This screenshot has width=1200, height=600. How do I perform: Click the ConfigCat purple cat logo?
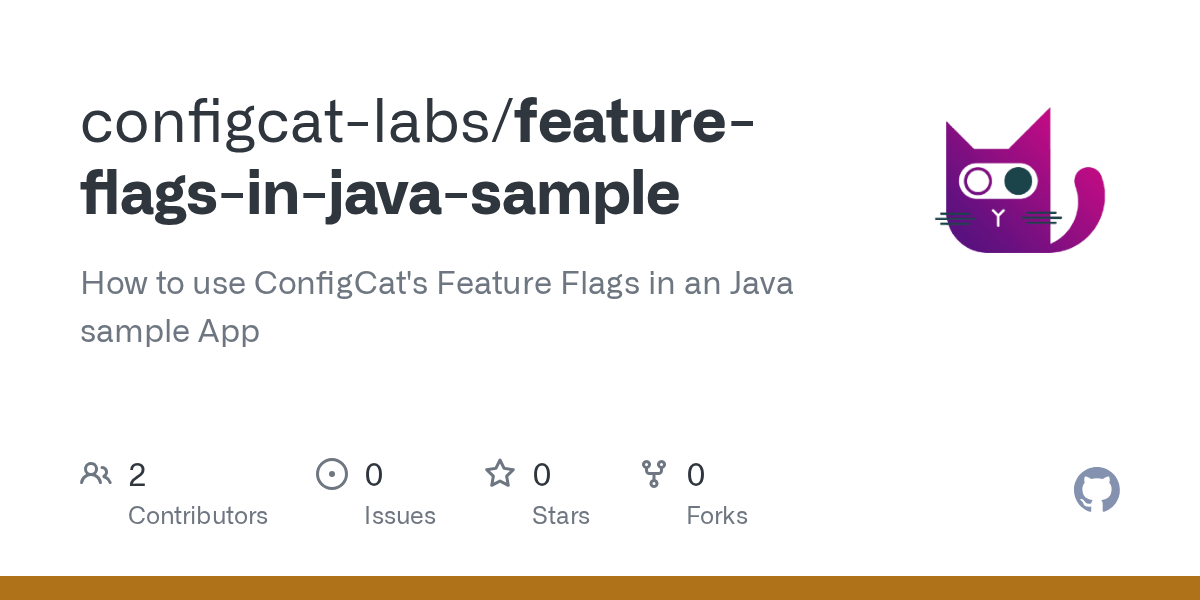(x=1020, y=180)
